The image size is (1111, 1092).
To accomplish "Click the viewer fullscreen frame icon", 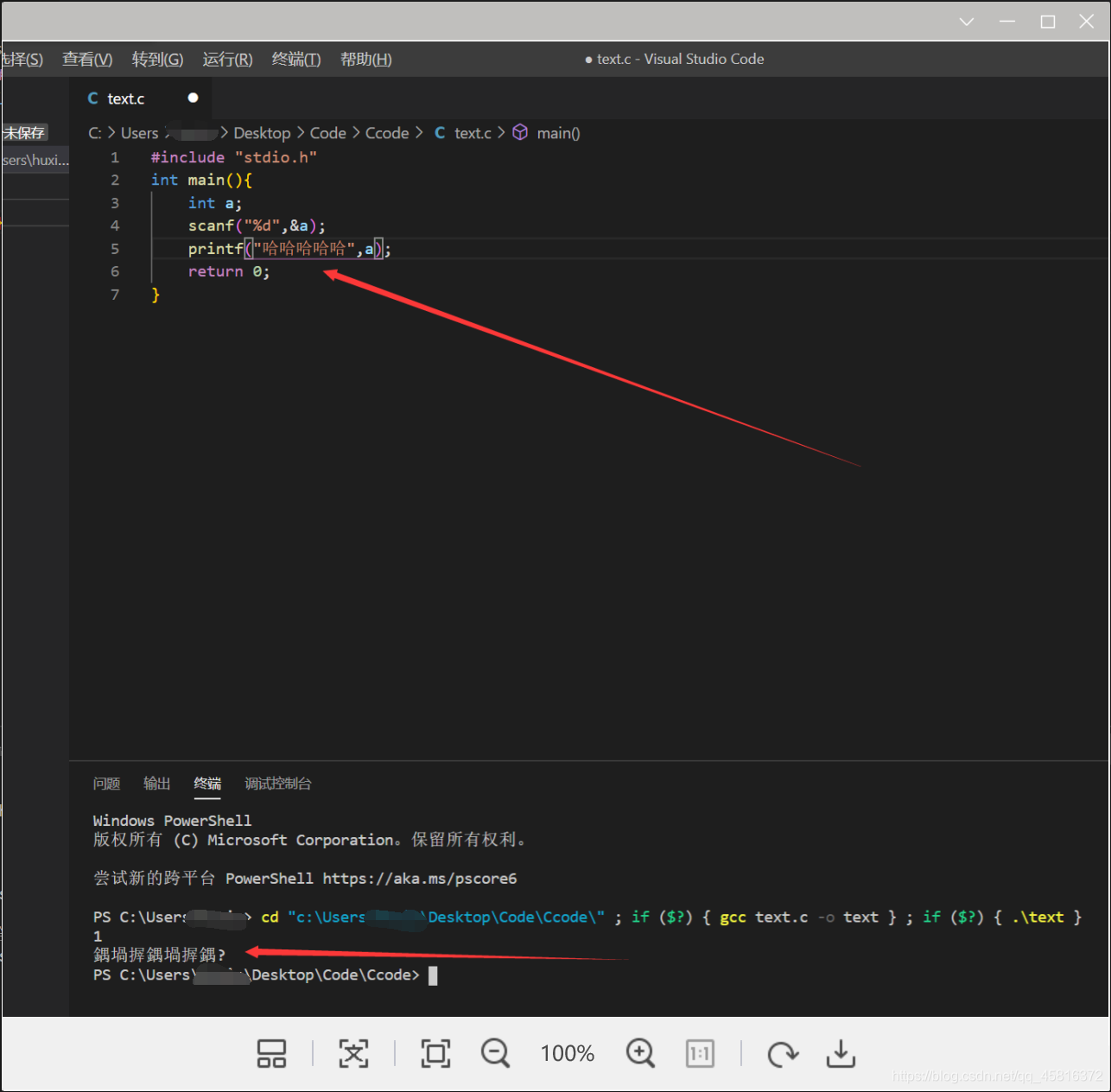I will click(x=435, y=1054).
